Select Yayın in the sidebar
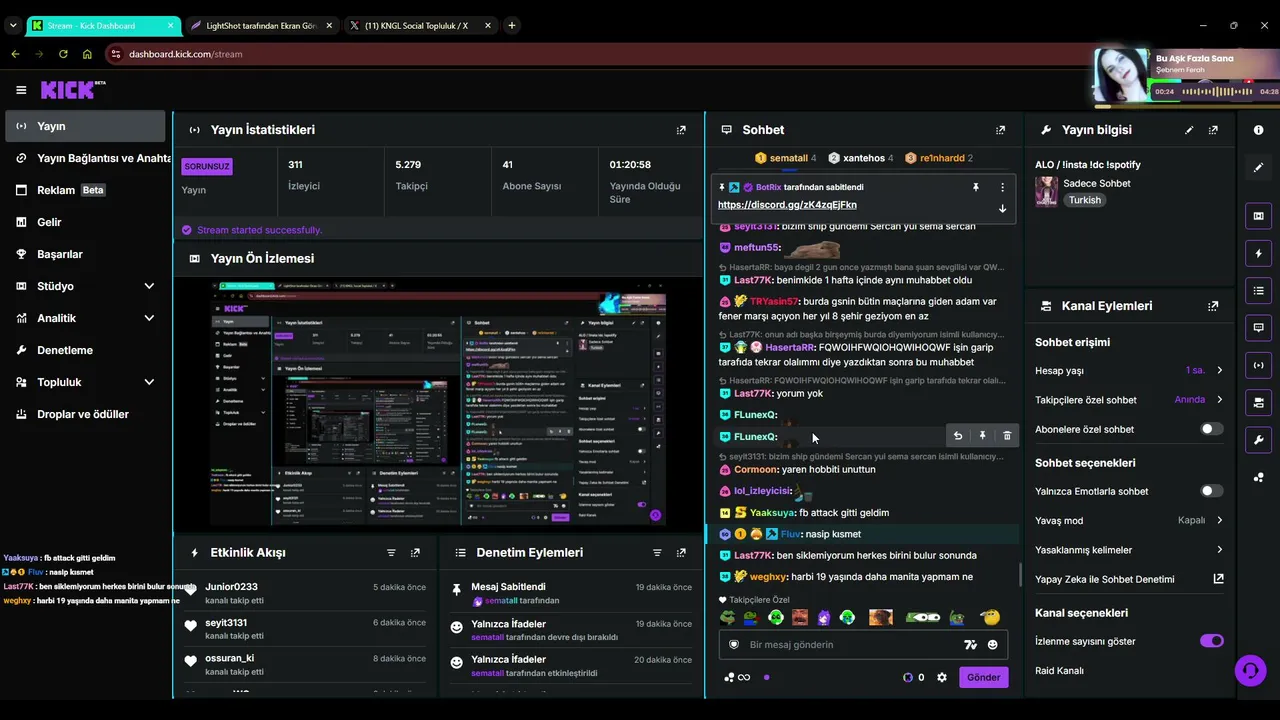The width and height of the screenshot is (1280, 720). click(85, 126)
